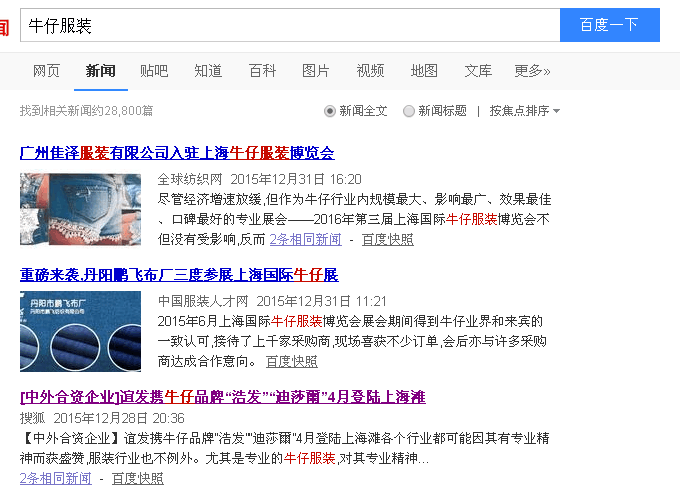Select the 新闻全文 radio button
Screen dimensions: 680x500
click(x=330, y=111)
